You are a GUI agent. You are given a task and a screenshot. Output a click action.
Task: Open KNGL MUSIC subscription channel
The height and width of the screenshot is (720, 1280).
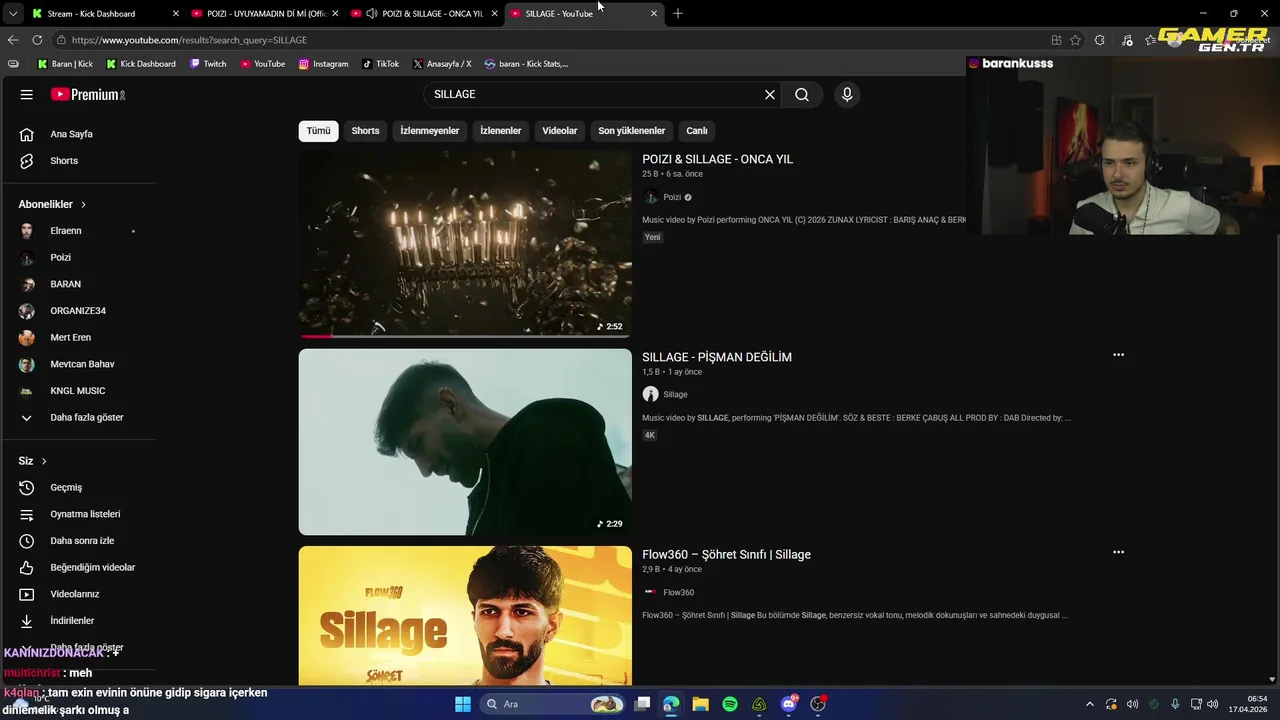click(x=79, y=391)
